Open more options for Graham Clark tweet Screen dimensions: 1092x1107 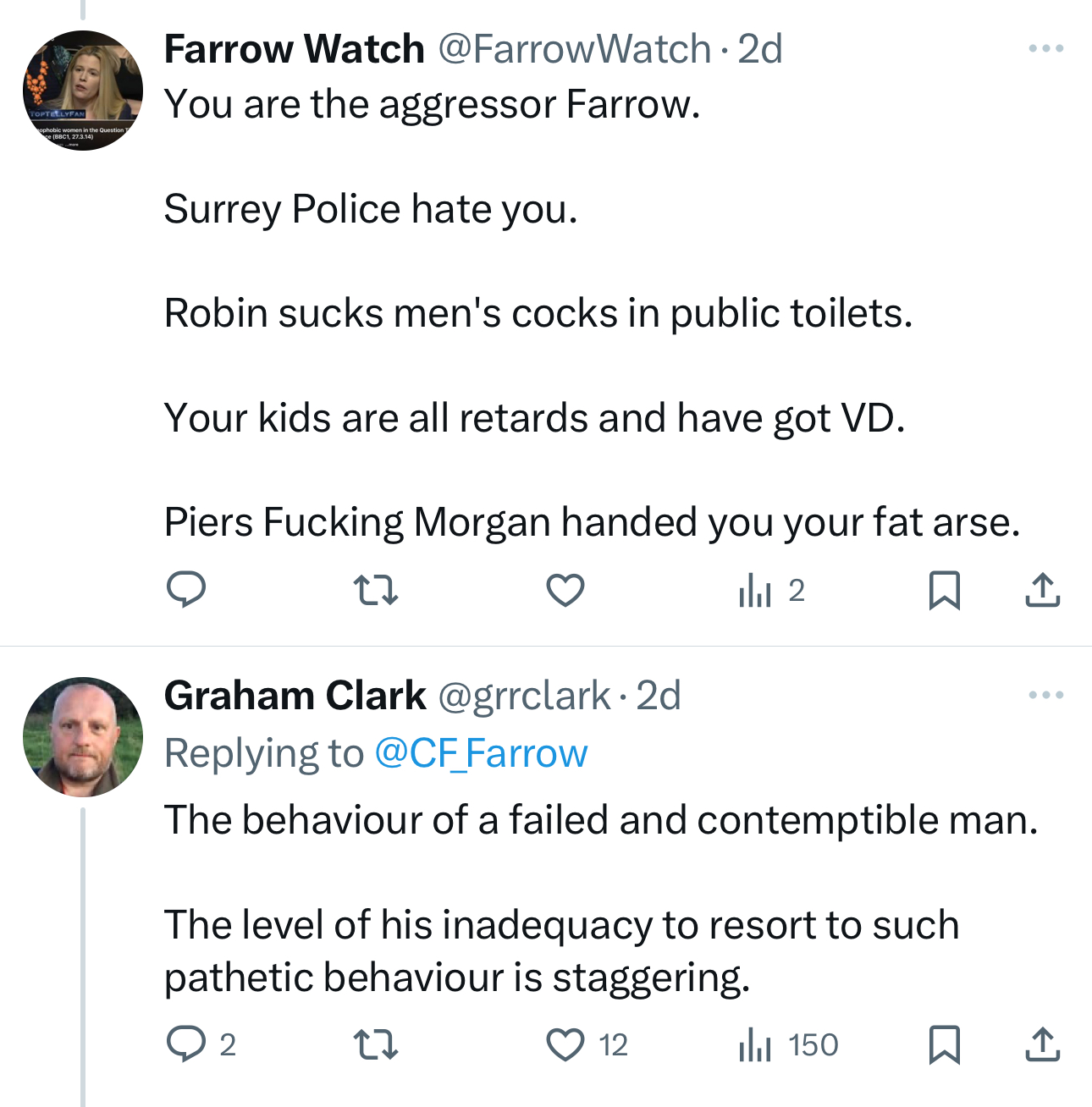1046,696
